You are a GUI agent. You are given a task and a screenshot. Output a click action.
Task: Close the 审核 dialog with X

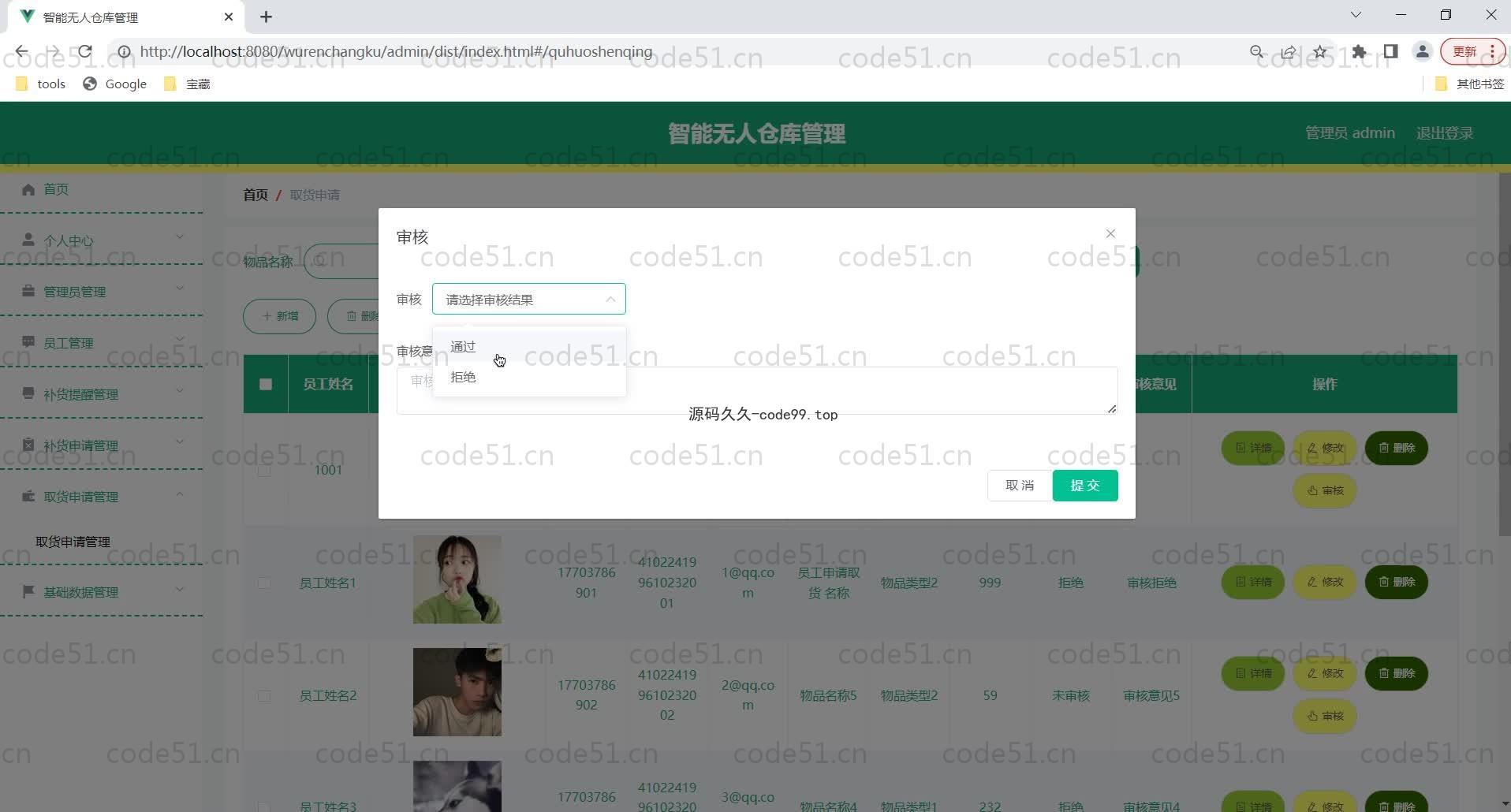pyautogui.click(x=1110, y=233)
